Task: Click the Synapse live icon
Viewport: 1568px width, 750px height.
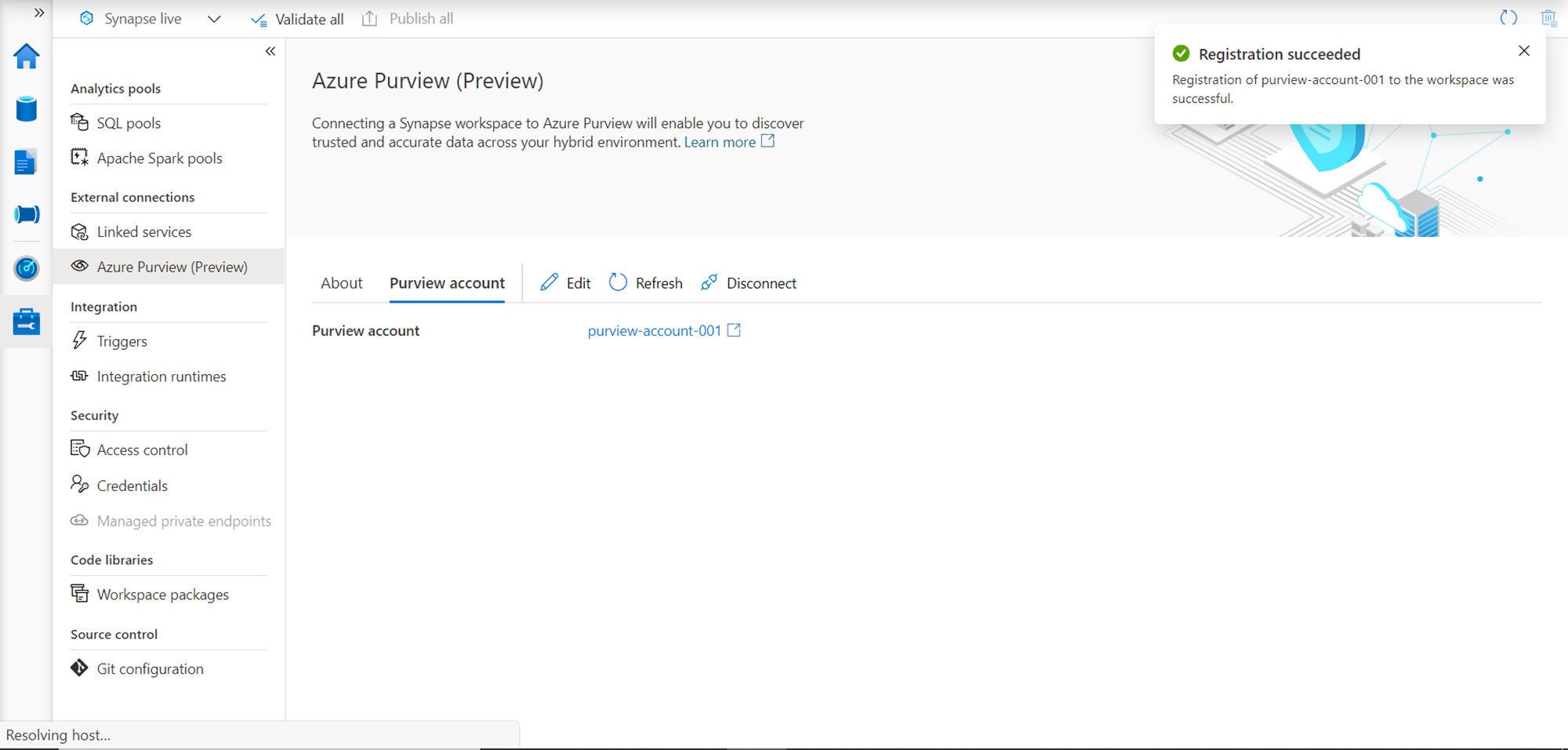Action: (87, 18)
